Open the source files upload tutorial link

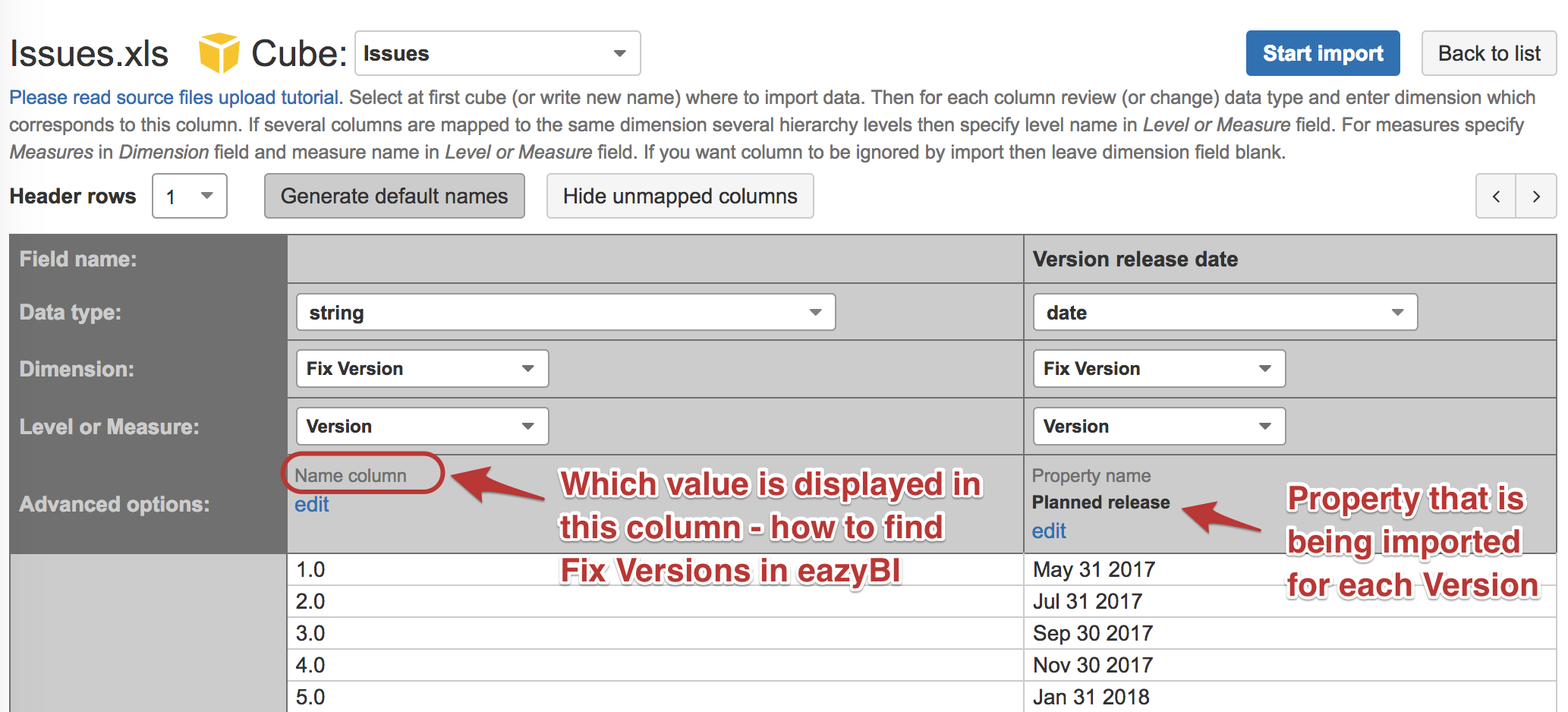tap(176, 98)
